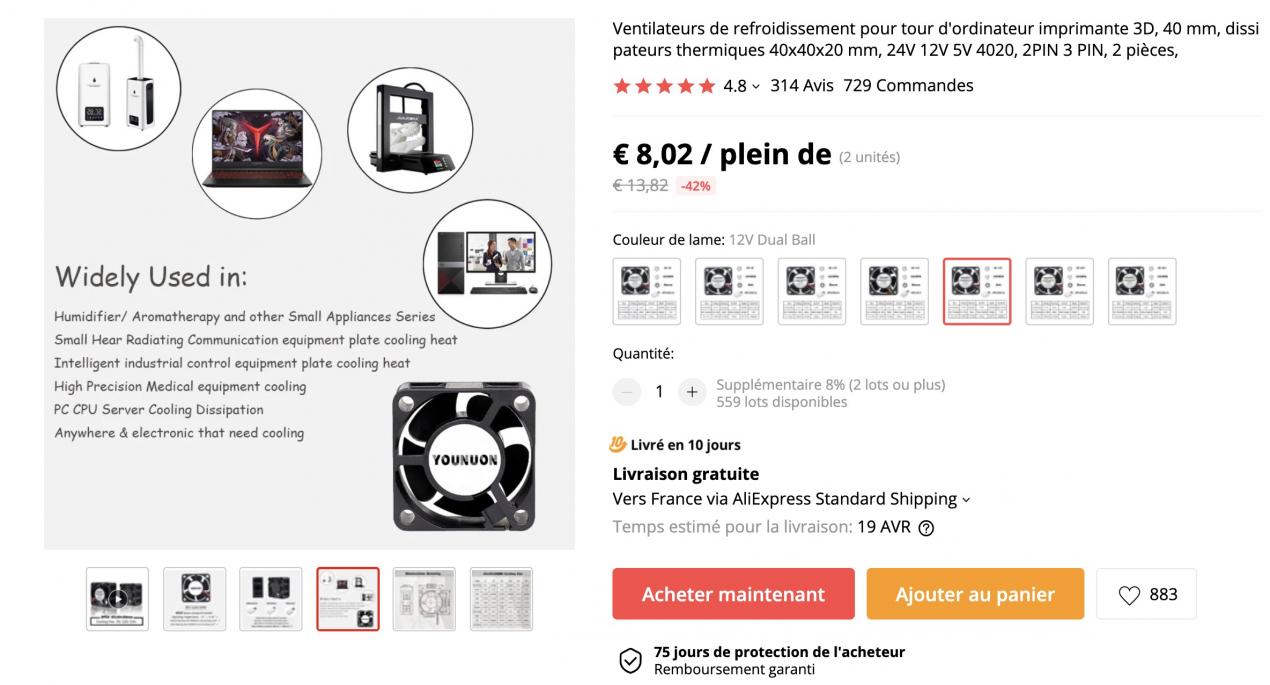This screenshot has height=685, width=1270.
Task: Click the five-star rating icons
Action: 664,86
